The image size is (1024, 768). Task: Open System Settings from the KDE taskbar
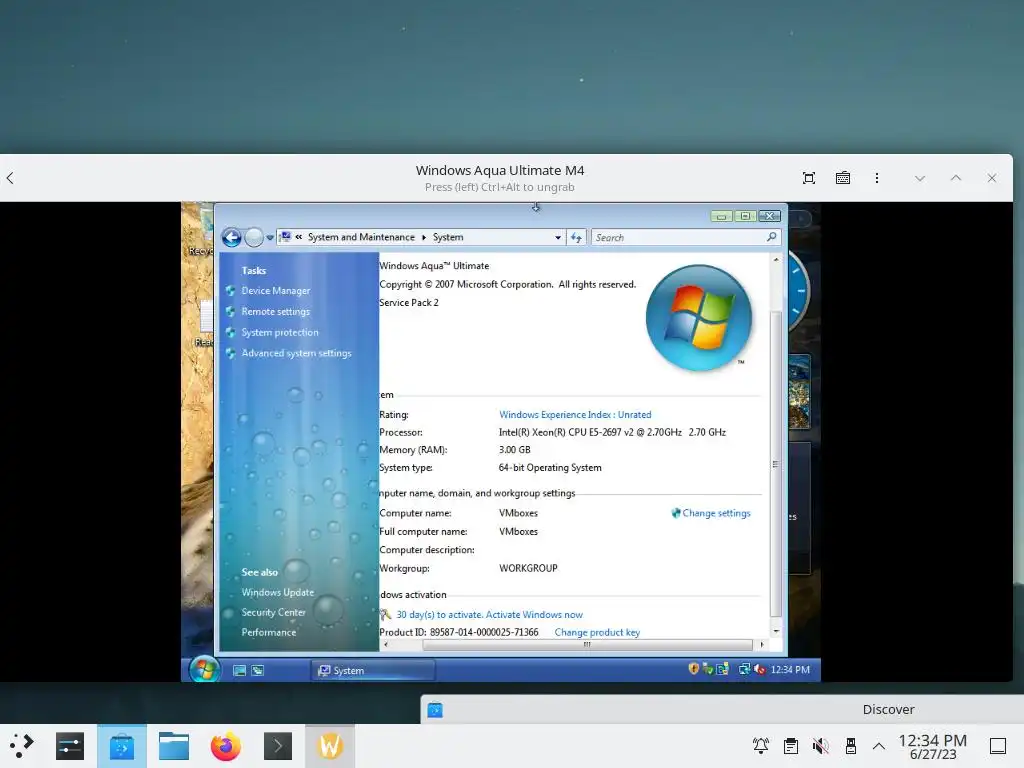(70, 746)
